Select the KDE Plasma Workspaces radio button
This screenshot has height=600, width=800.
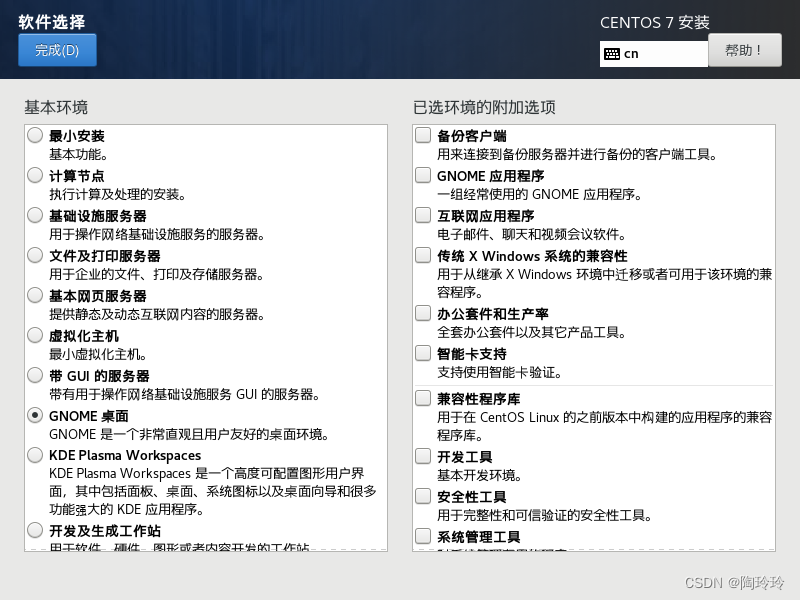pos(35,455)
